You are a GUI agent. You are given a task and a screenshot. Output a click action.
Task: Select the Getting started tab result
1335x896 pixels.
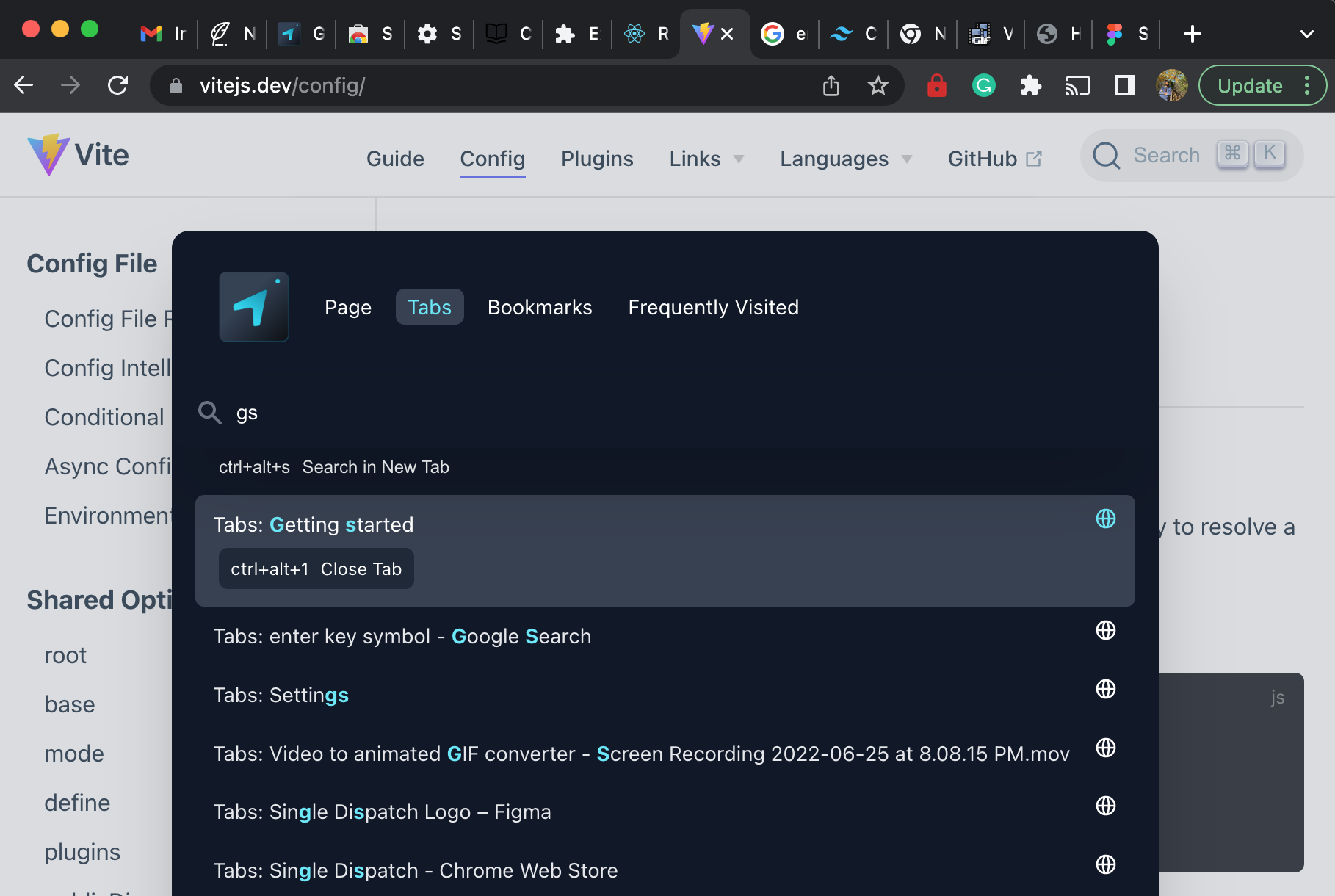point(665,551)
